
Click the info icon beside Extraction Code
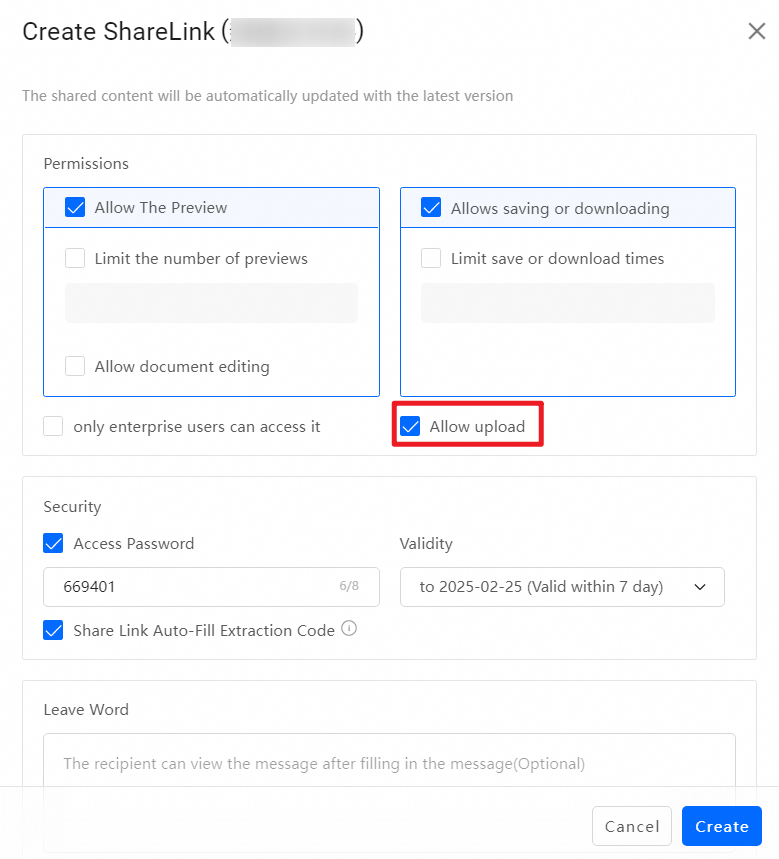(349, 628)
